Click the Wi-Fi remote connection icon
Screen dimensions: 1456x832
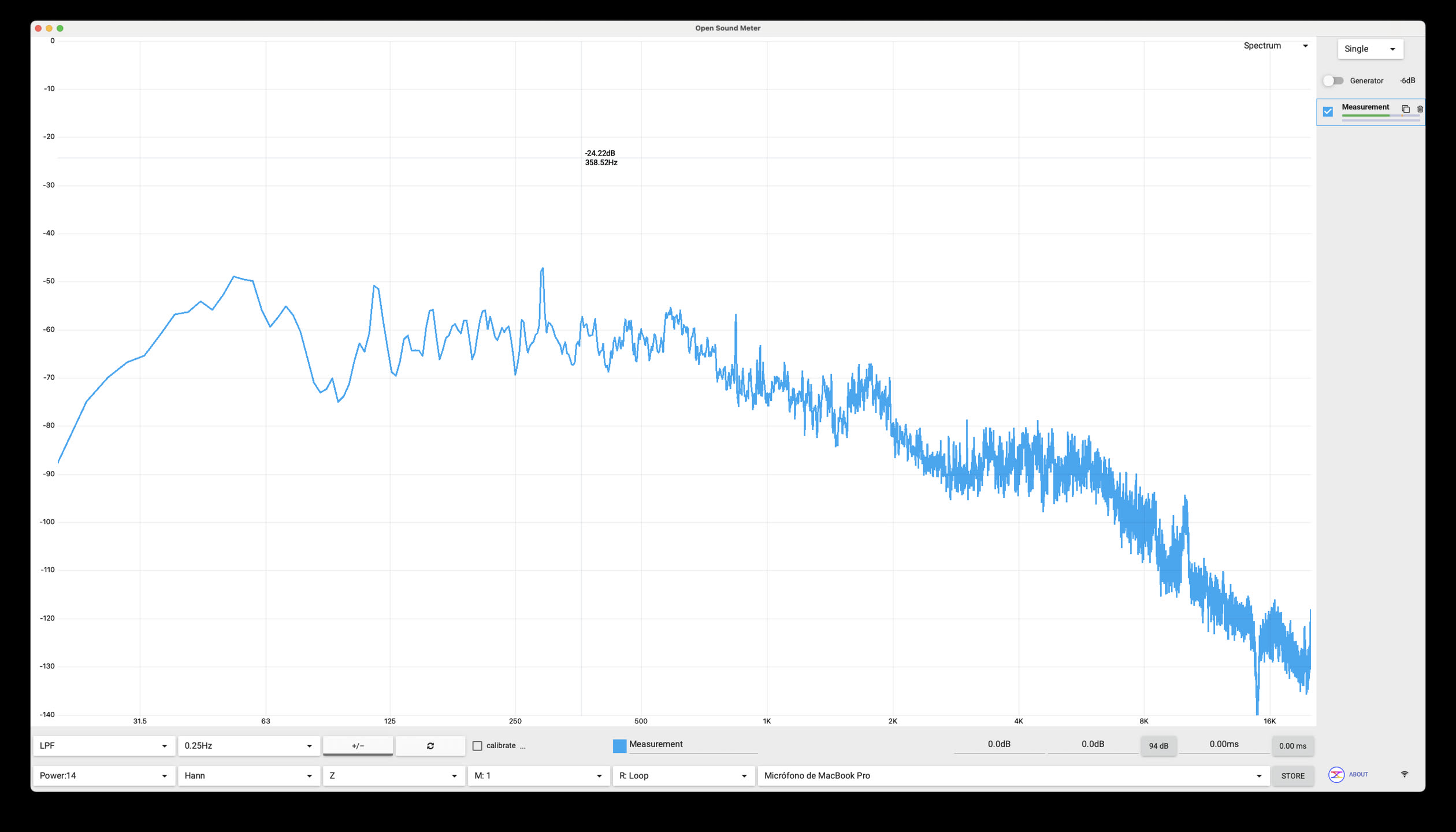1404,774
